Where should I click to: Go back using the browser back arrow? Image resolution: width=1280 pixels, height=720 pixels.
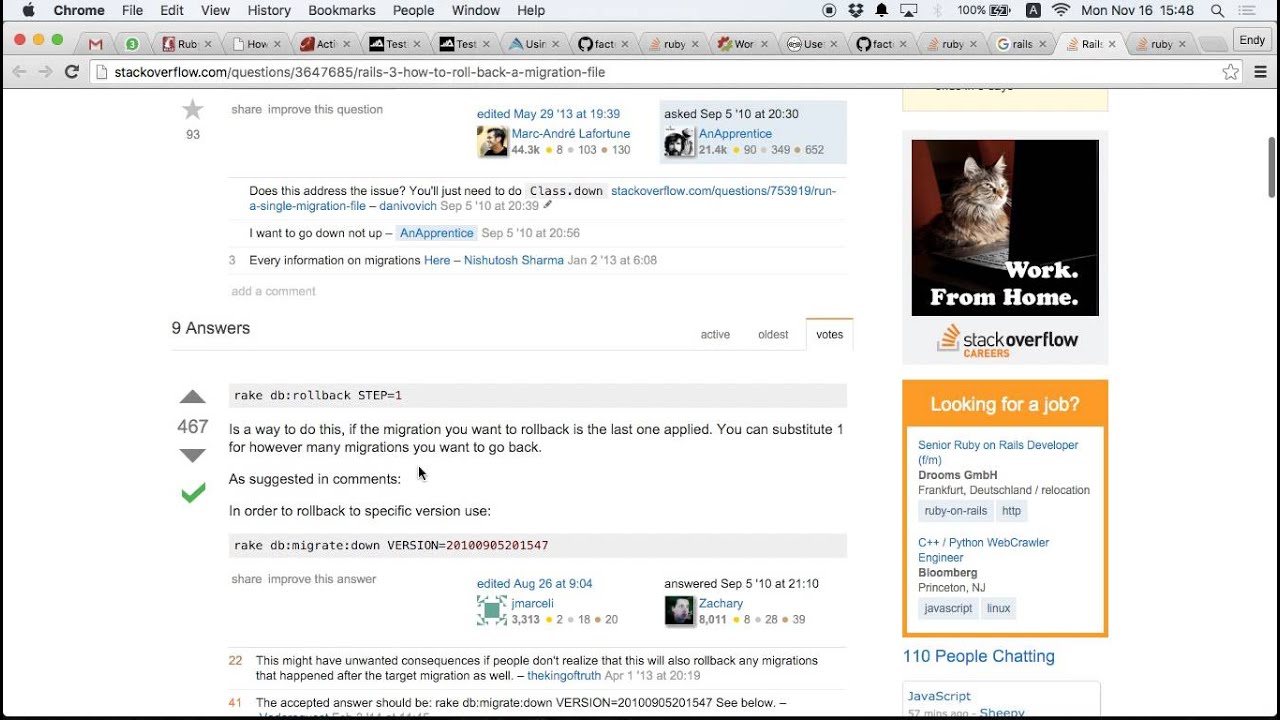pyautogui.click(x=19, y=72)
